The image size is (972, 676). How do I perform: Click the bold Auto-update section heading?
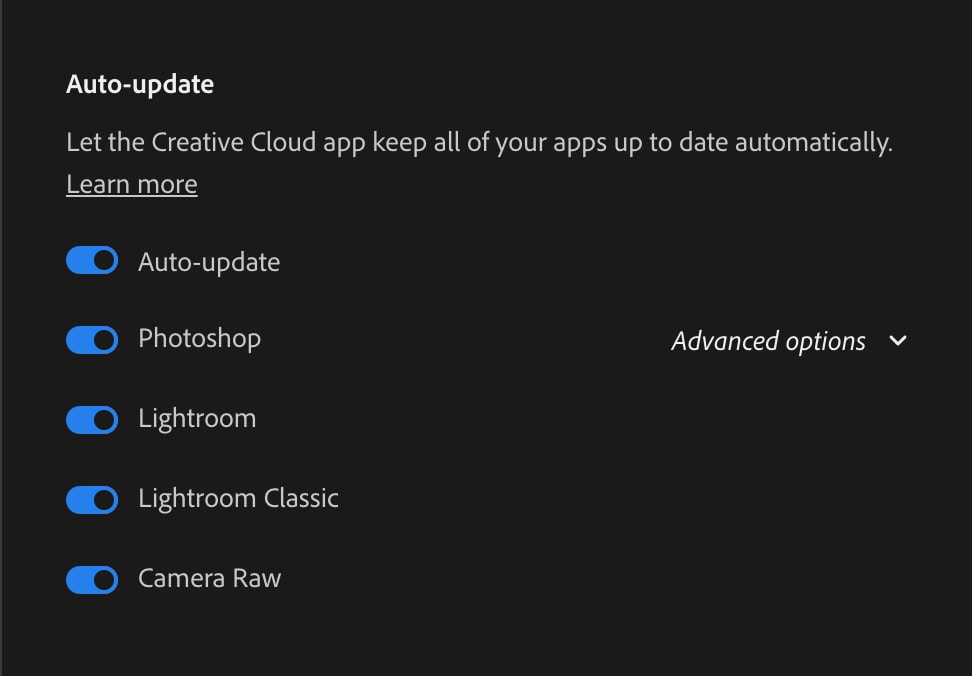(140, 84)
